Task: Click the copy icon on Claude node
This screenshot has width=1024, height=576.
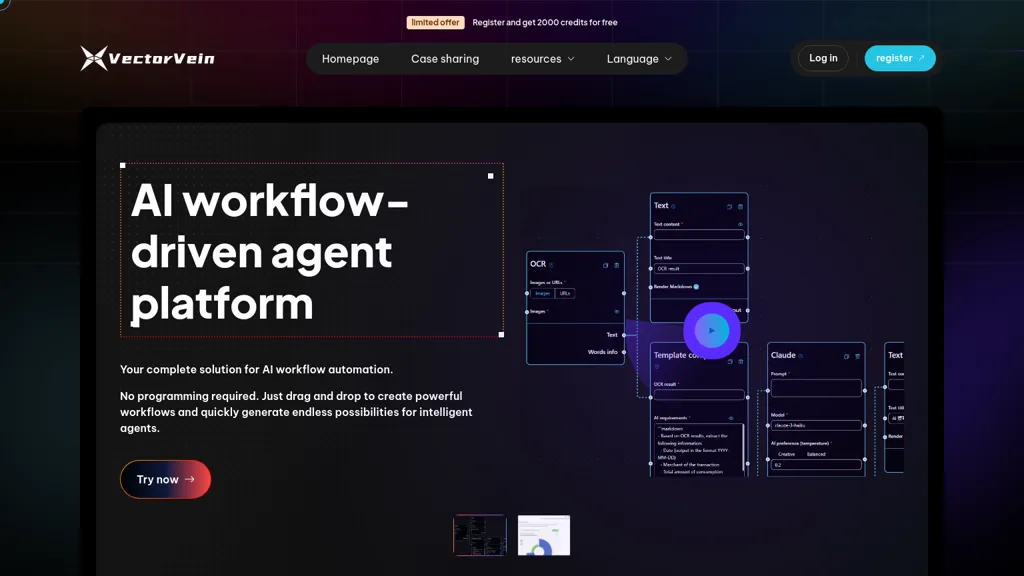Action: (x=846, y=357)
